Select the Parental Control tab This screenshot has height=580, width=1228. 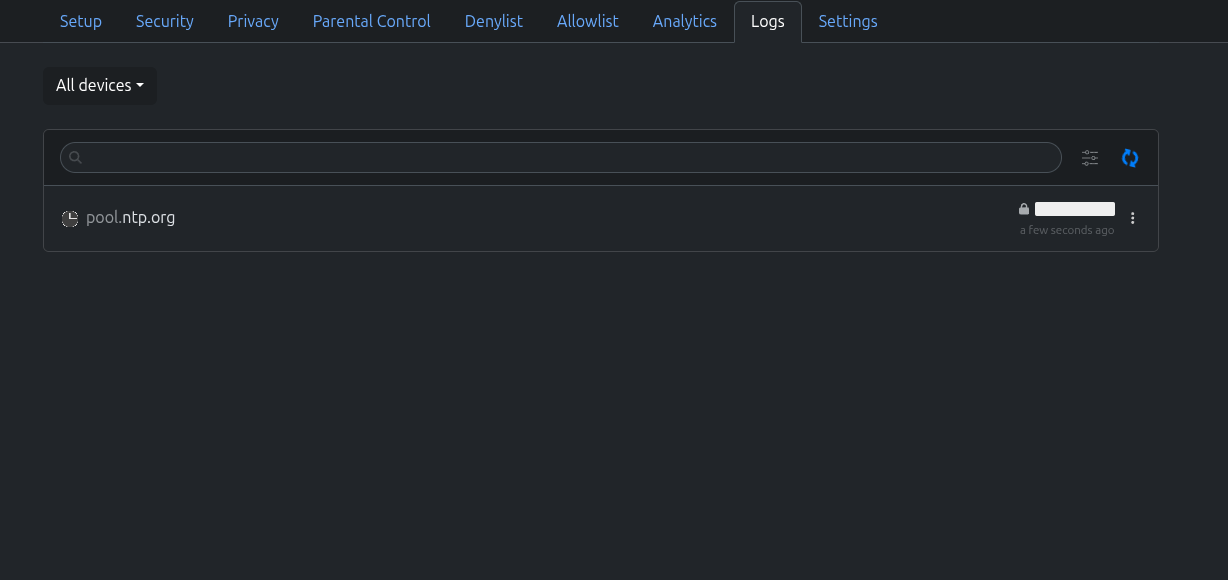click(372, 21)
